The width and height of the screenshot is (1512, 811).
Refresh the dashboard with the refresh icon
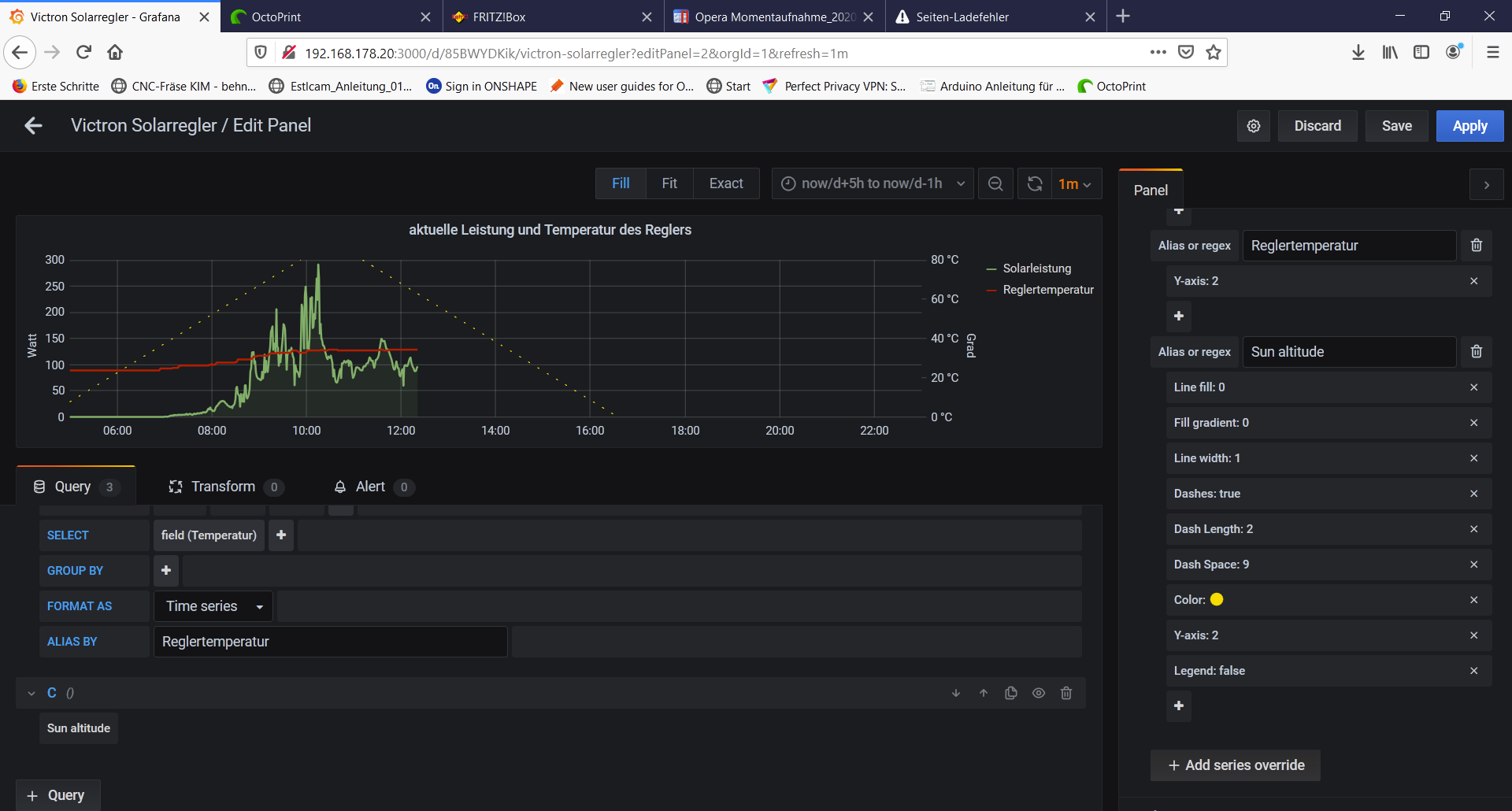pos(1035,183)
